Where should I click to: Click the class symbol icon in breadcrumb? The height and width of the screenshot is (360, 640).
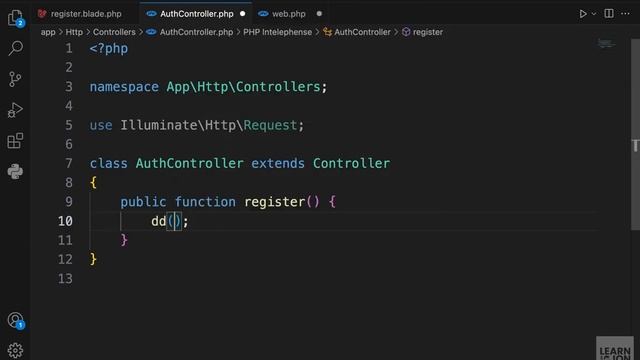tap(327, 32)
